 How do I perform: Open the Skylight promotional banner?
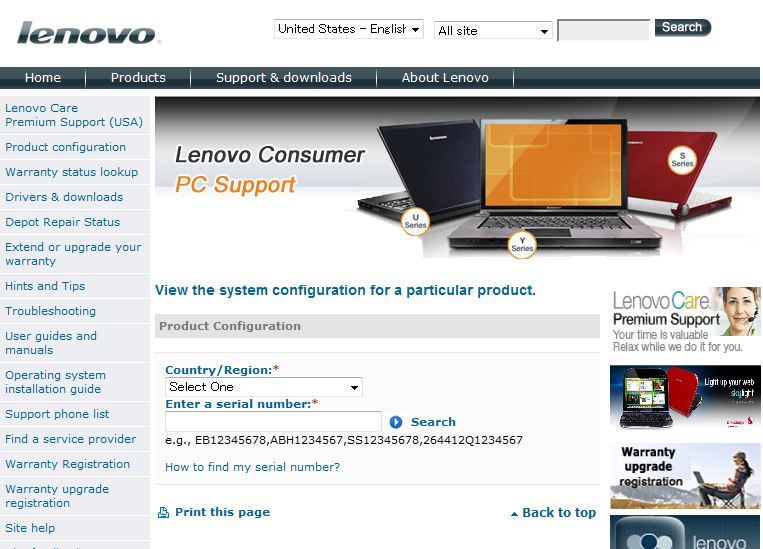point(685,398)
